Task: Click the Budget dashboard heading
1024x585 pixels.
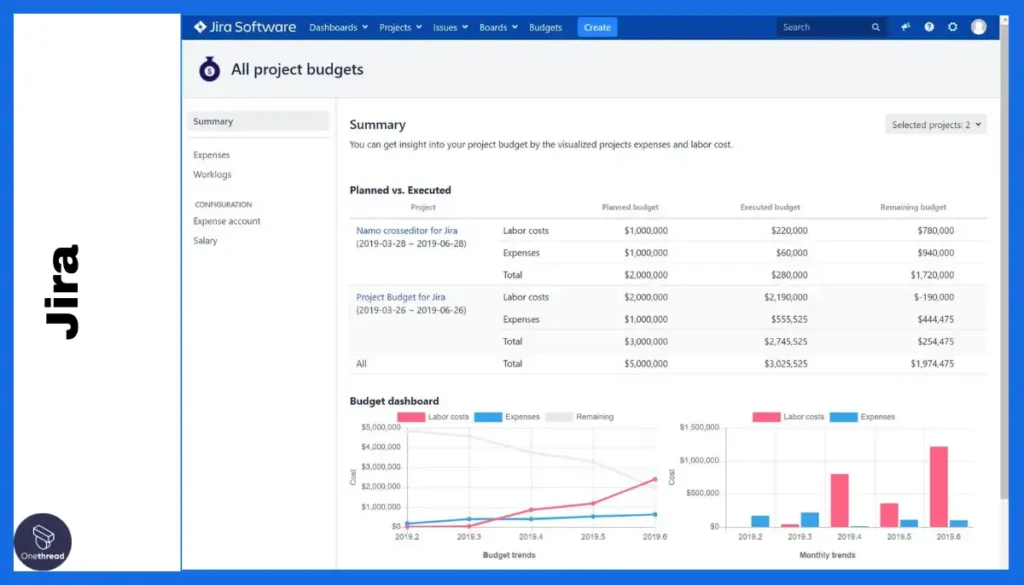Action: point(394,401)
